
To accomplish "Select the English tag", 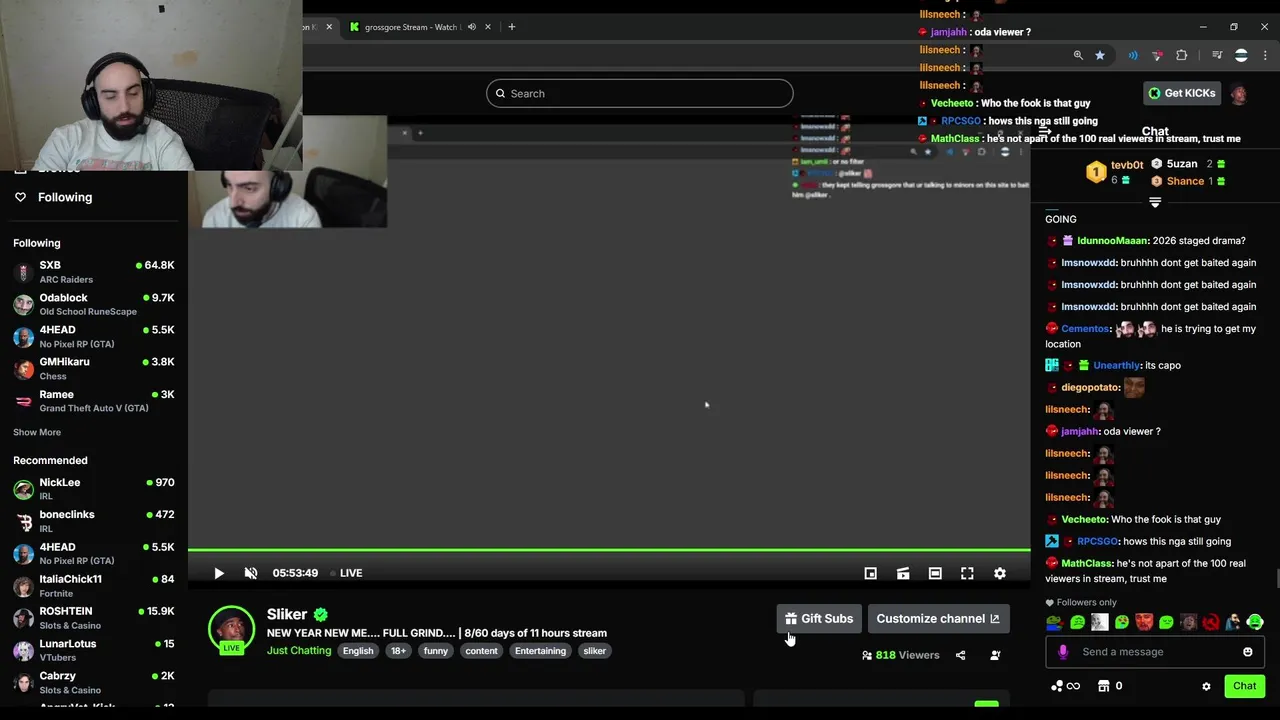I will coord(357,651).
